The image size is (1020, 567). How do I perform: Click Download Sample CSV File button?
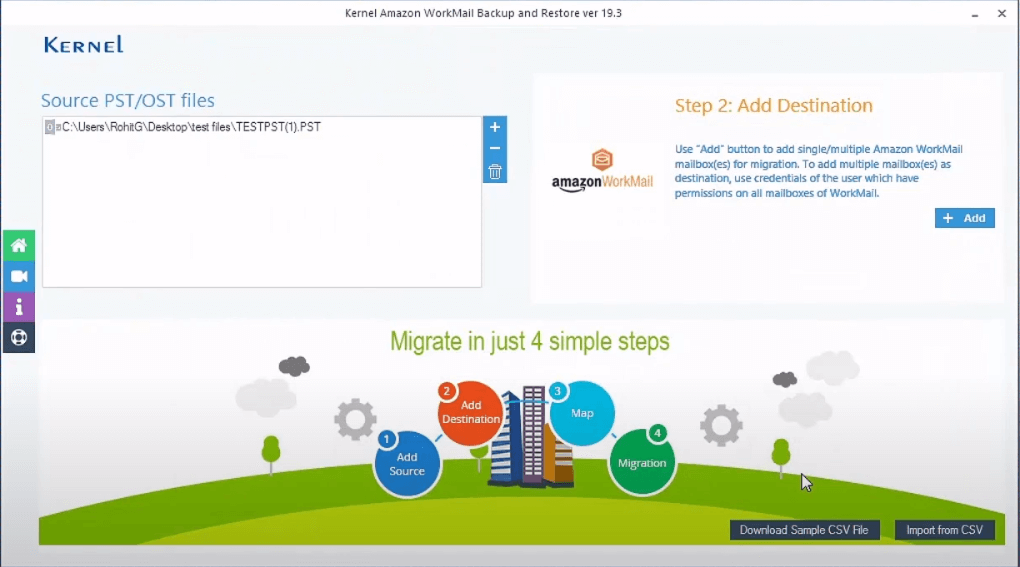(804, 530)
